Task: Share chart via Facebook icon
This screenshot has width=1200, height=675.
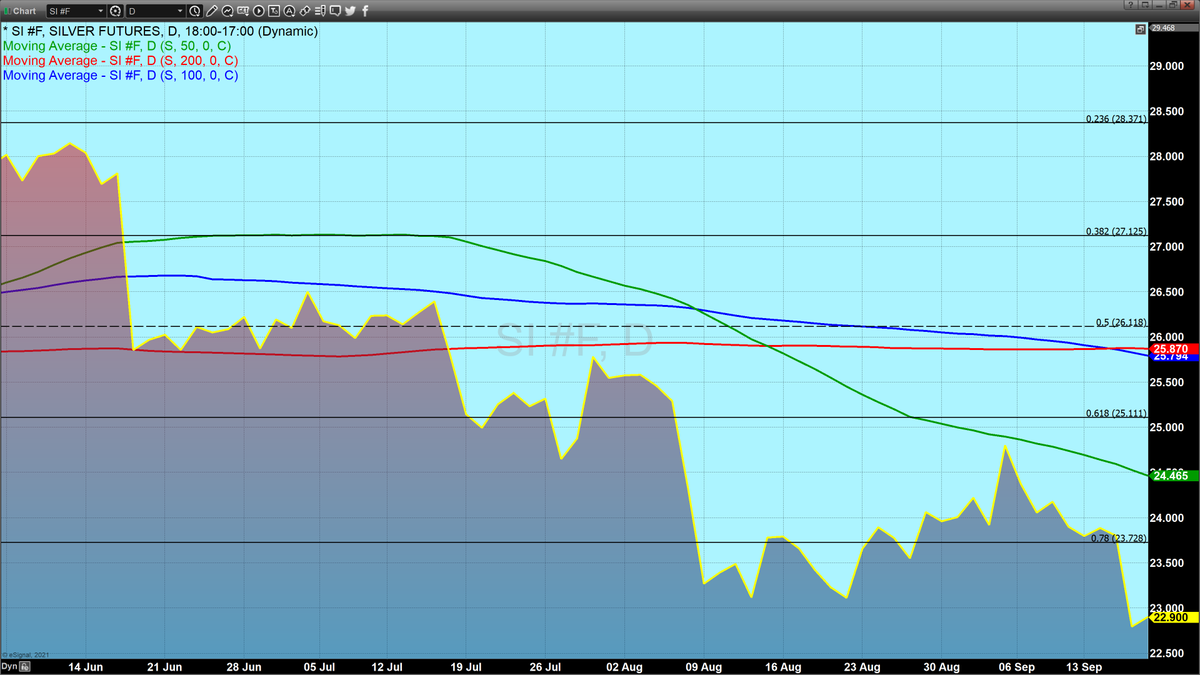Action: tap(365, 11)
